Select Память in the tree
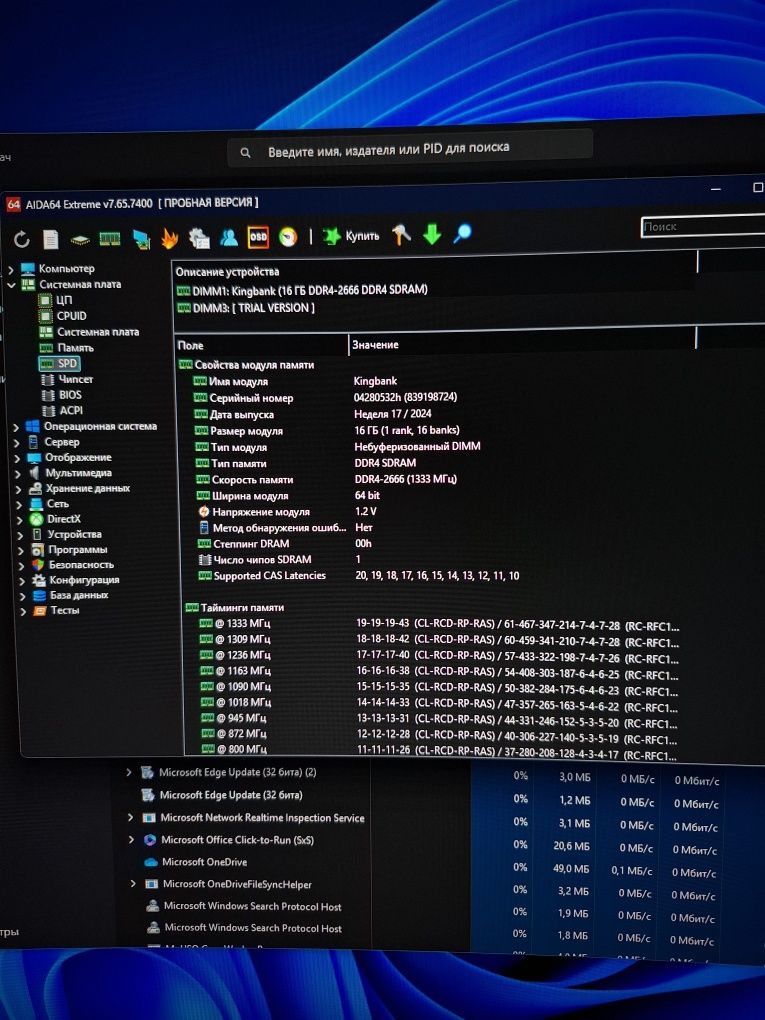 pyautogui.click(x=75, y=347)
